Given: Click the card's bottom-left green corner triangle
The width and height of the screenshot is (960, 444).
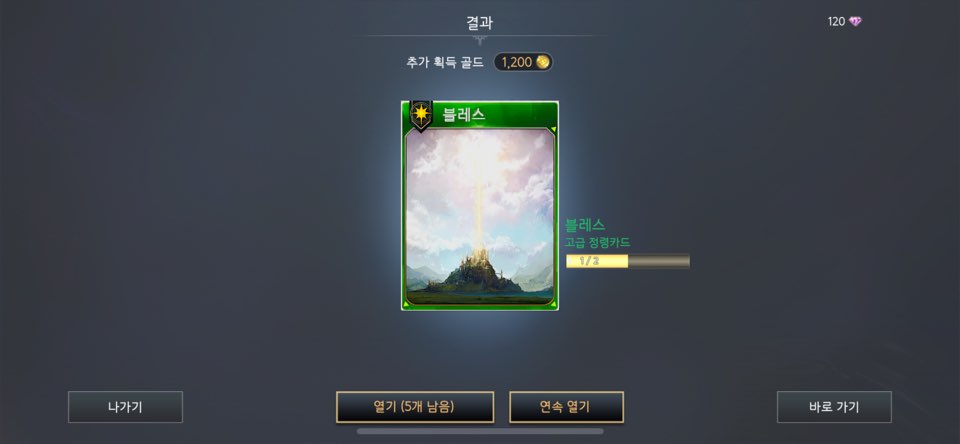Looking at the screenshot, I should pos(406,304).
